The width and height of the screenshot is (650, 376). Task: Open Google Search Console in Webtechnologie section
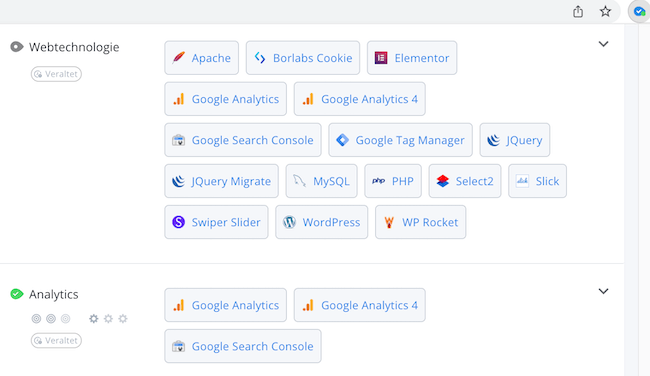point(243,140)
